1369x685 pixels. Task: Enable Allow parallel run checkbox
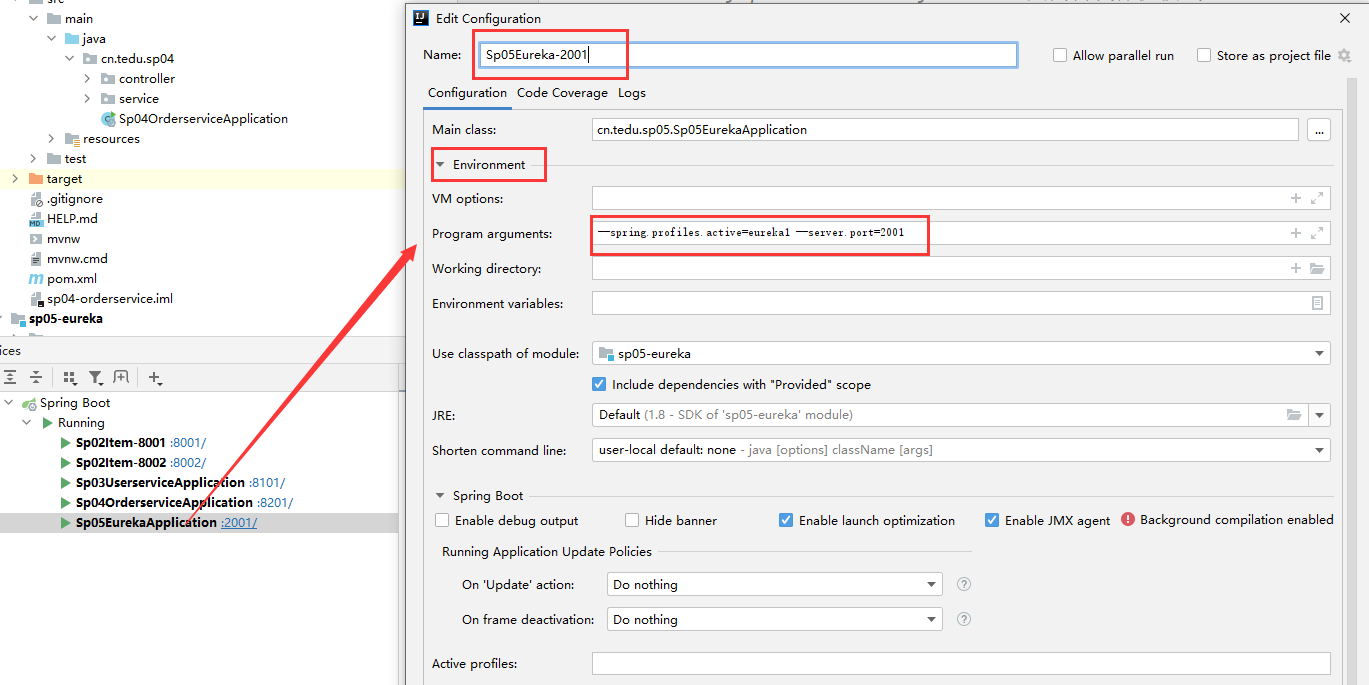(1060, 55)
